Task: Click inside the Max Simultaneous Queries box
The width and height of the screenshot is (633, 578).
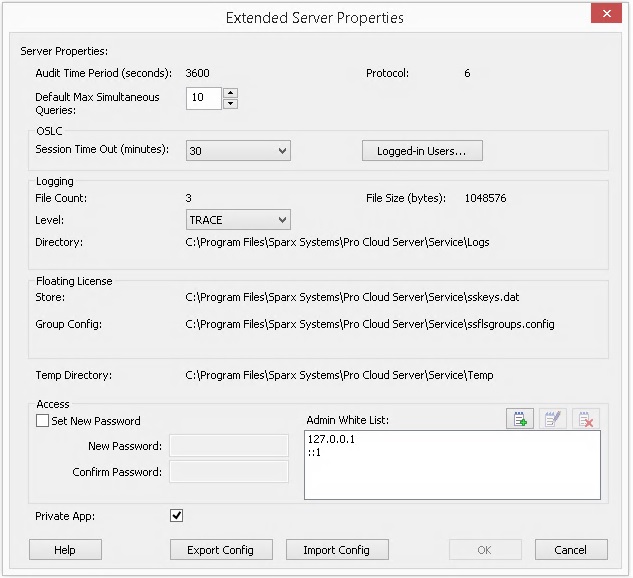Action: tap(204, 98)
